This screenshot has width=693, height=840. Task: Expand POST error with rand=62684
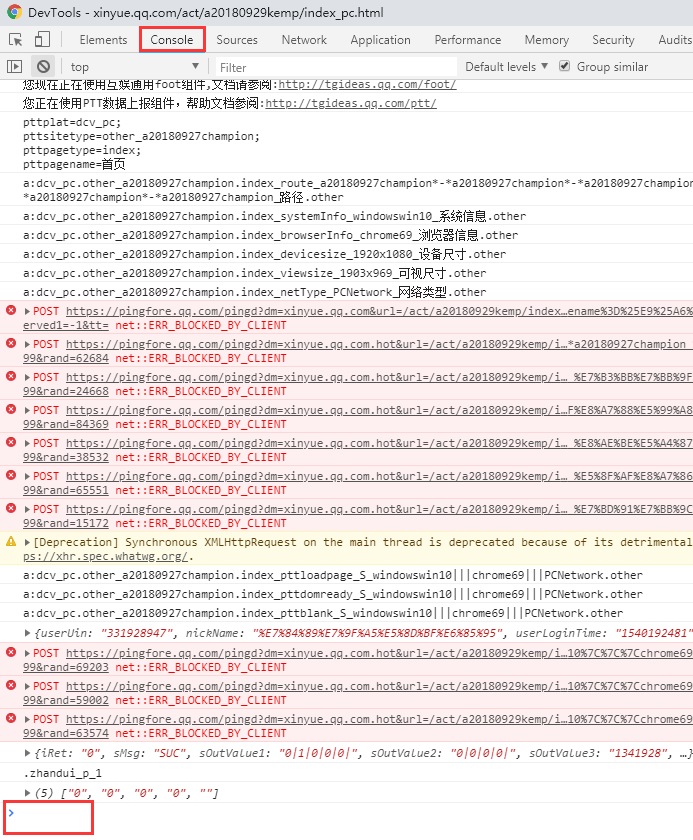27,344
